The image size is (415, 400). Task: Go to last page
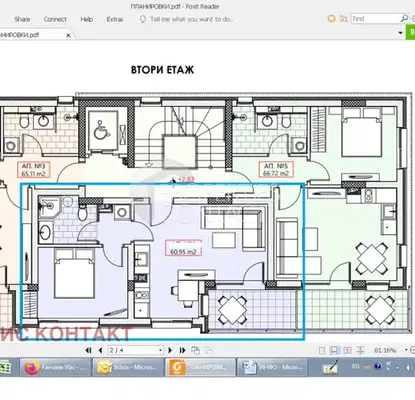tap(182, 350)
